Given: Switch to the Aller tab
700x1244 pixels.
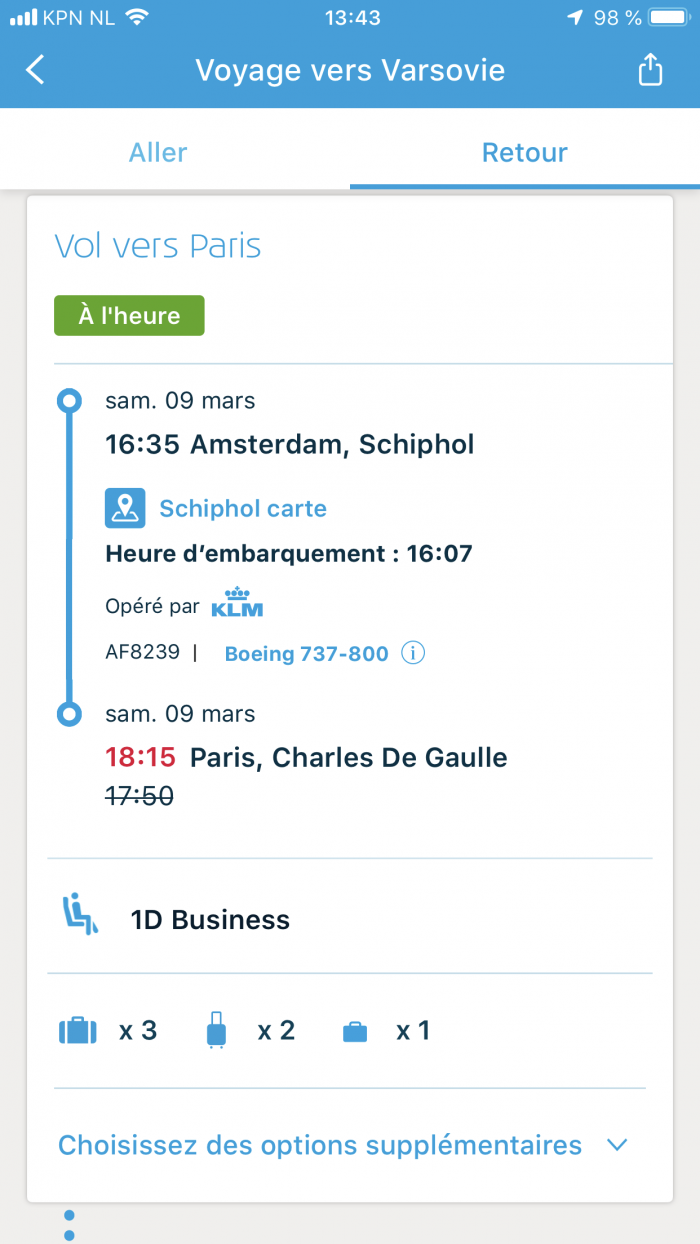Looking at the screenshot, I should pos(158,152).
